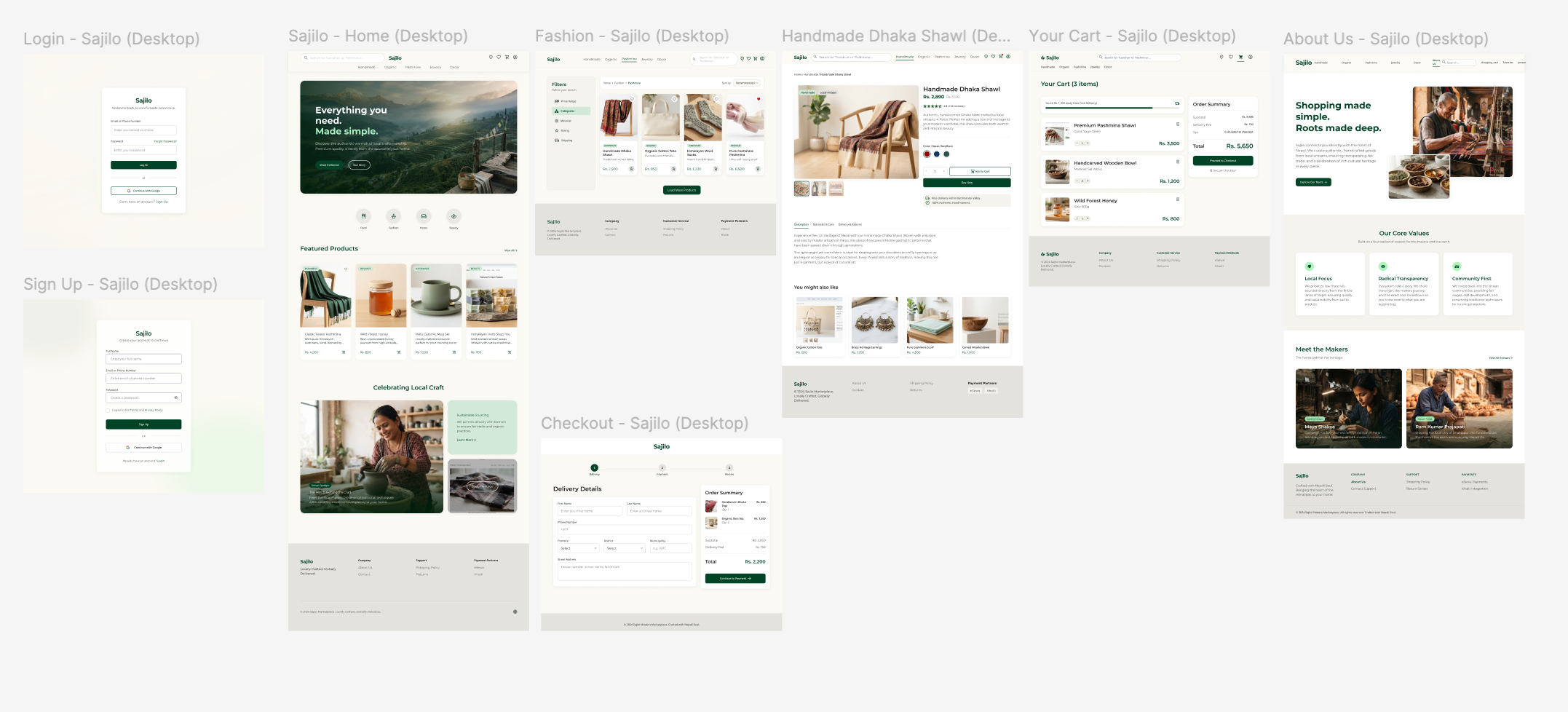The width and height of the screenshot is (1568, 712).
Task: Switch to Delivery & Returns tab
Action: (x=850, y=224)
